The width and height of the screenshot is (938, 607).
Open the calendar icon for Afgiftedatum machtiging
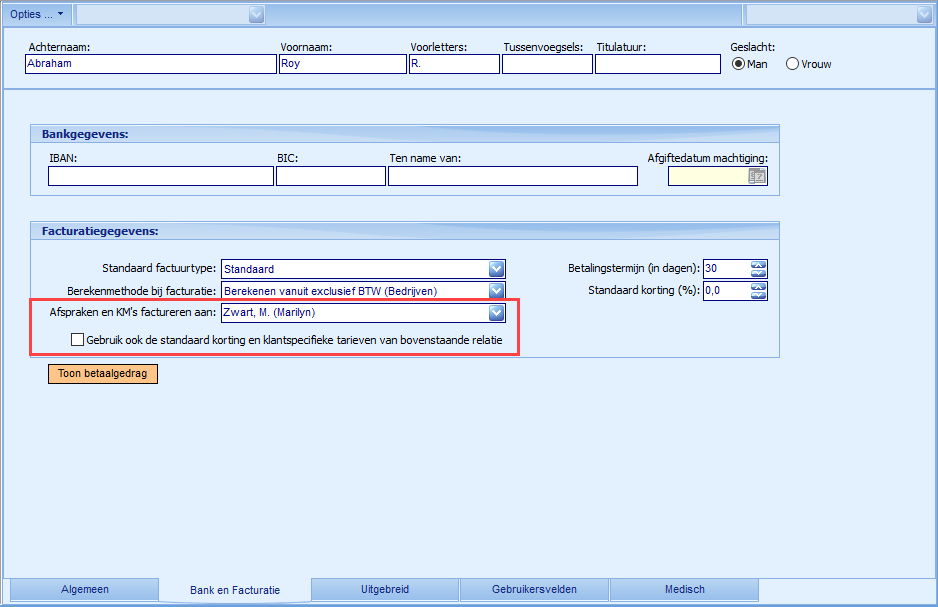(x=757, y=177)
